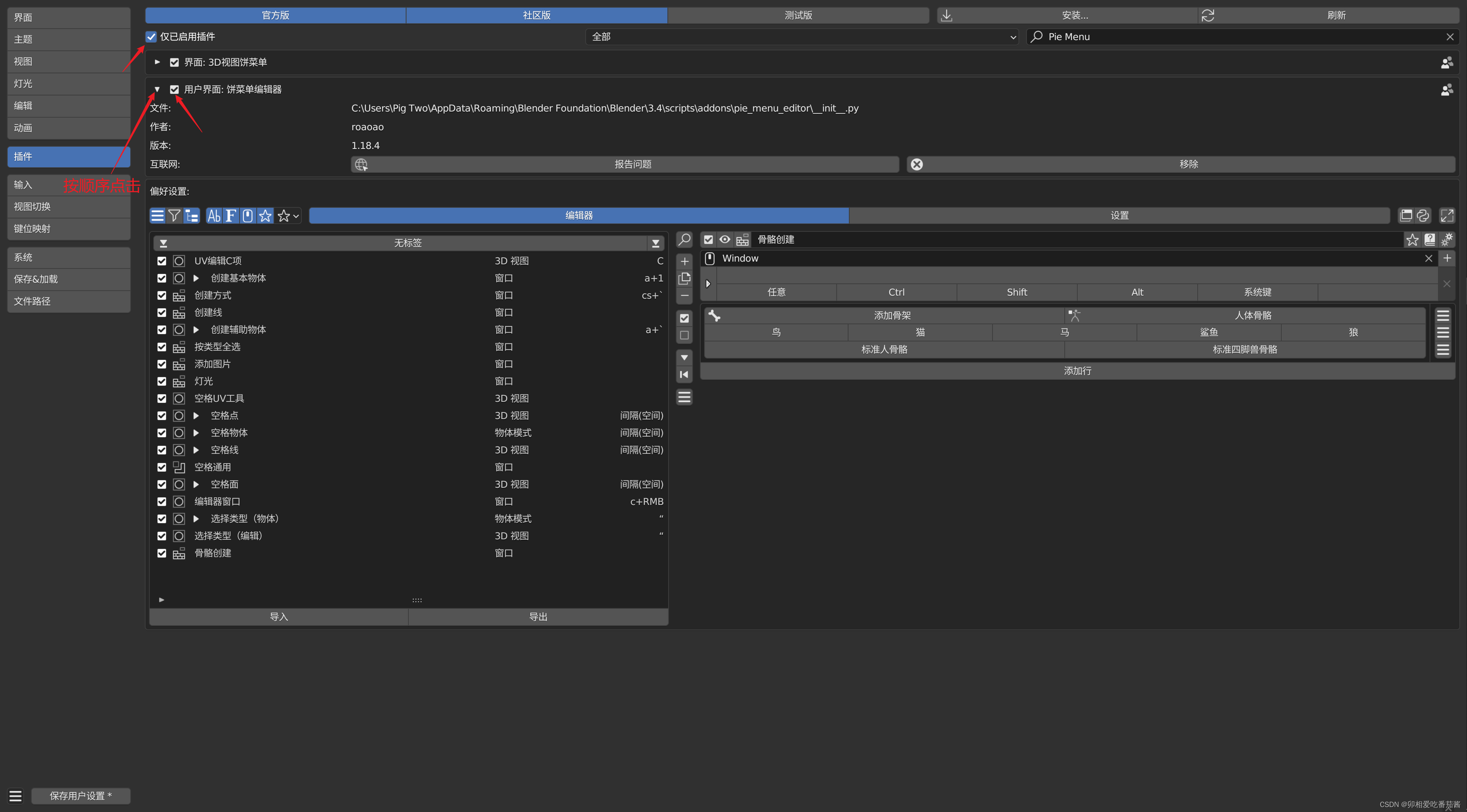Click the enable-all checkmark icon in sidebar

[x=685, y=318]
